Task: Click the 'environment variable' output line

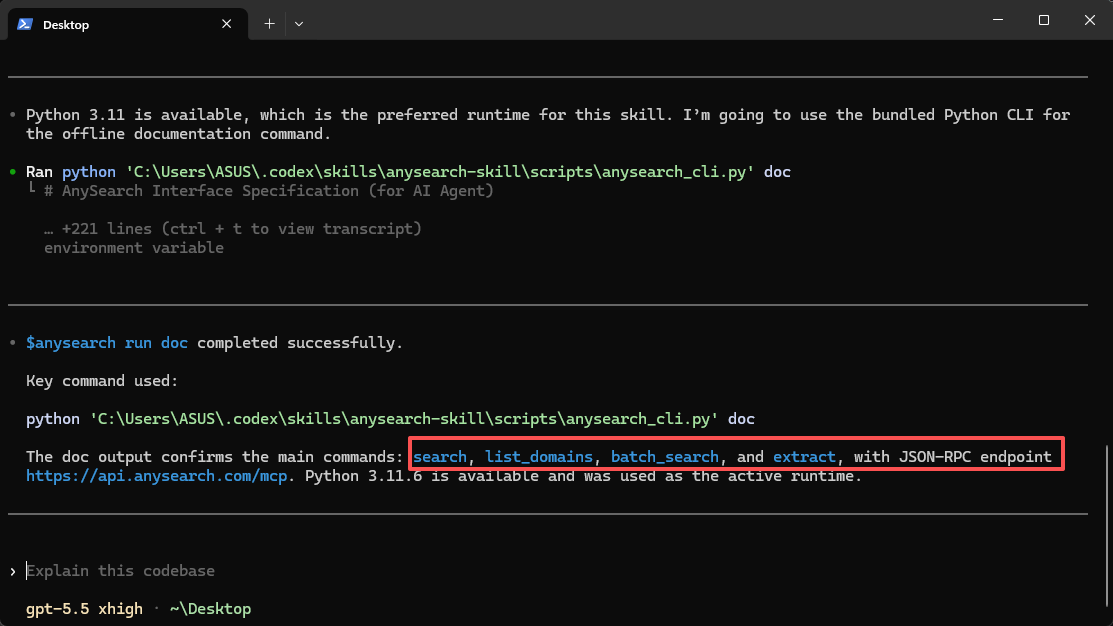Action: 134,248
